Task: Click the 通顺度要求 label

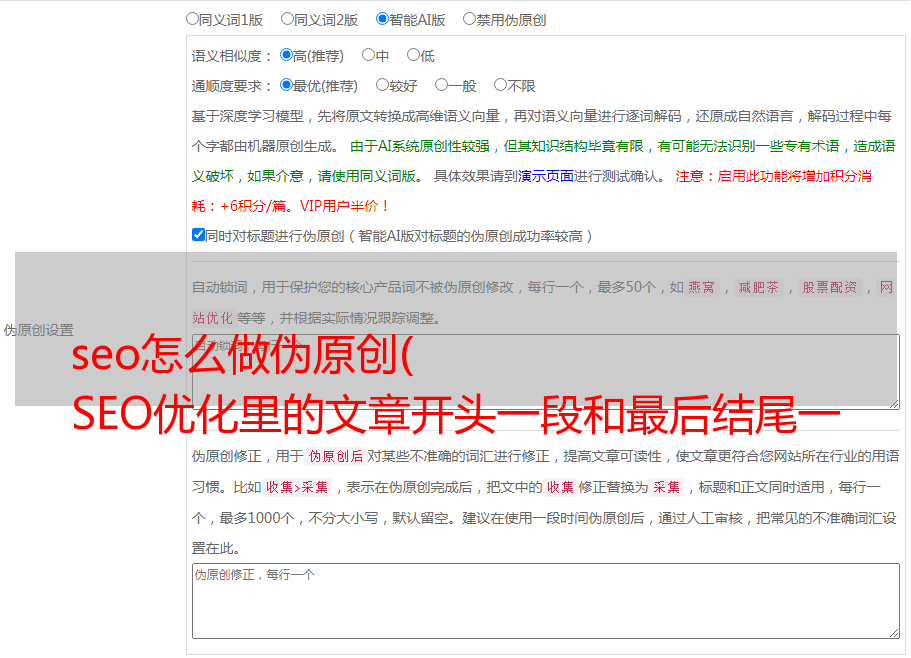Action: [231, 86]
